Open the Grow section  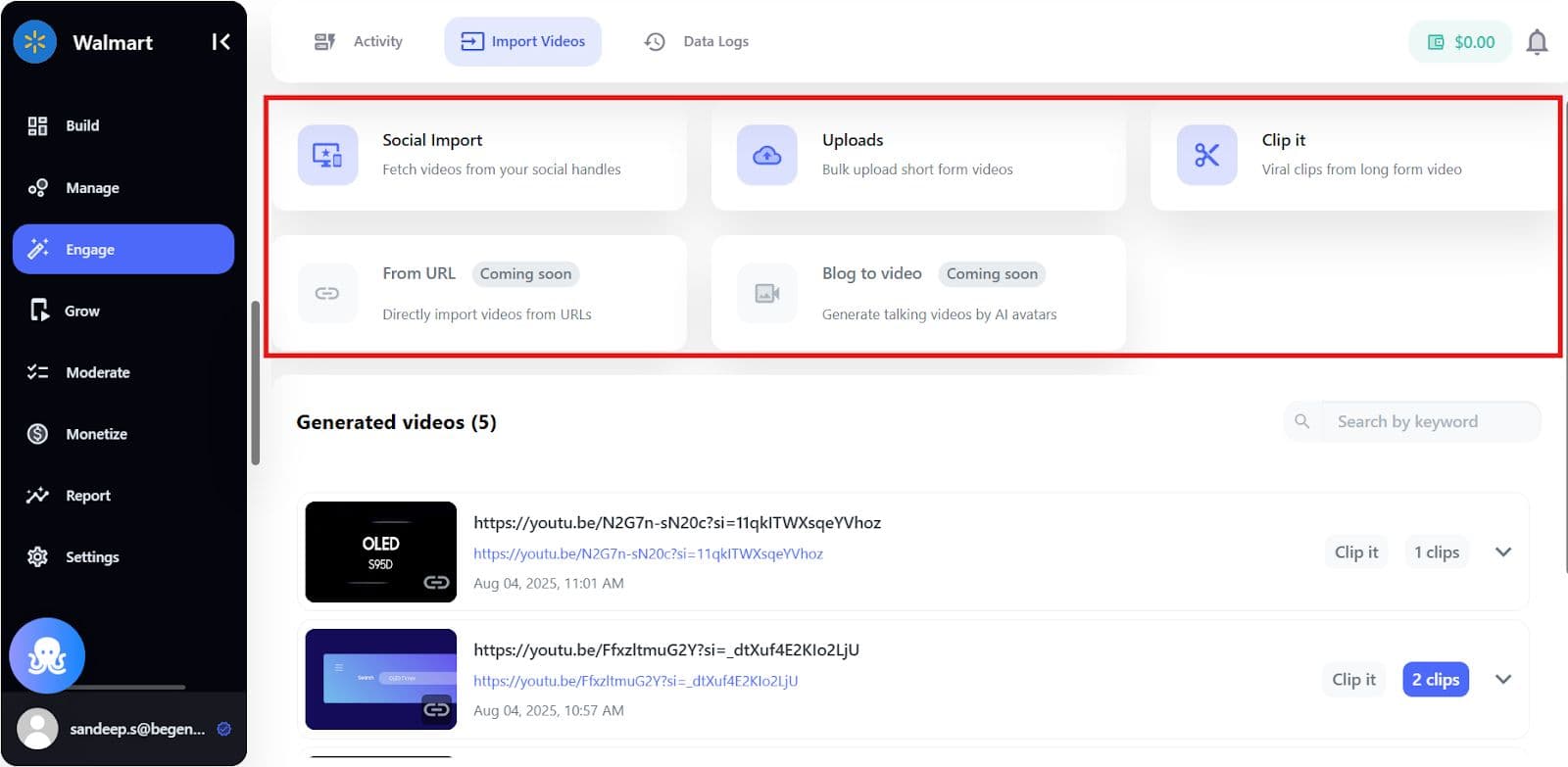(x=123, y=311)
